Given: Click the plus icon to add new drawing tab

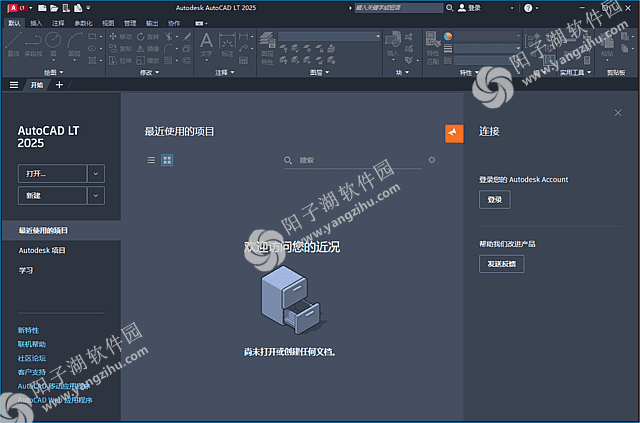Looking at the screenshot, I should 59,85.
